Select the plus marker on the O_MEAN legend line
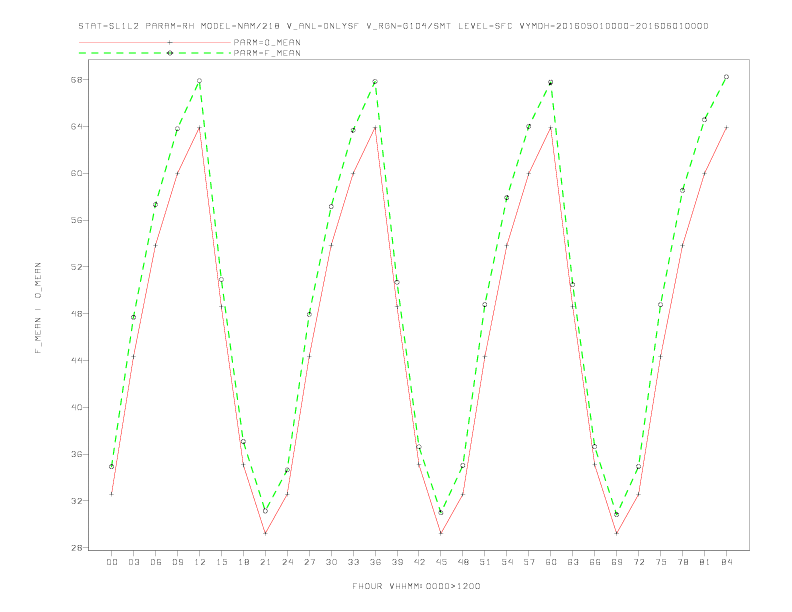Viewport: 792px width, 612px height. (x=170, y=42)
